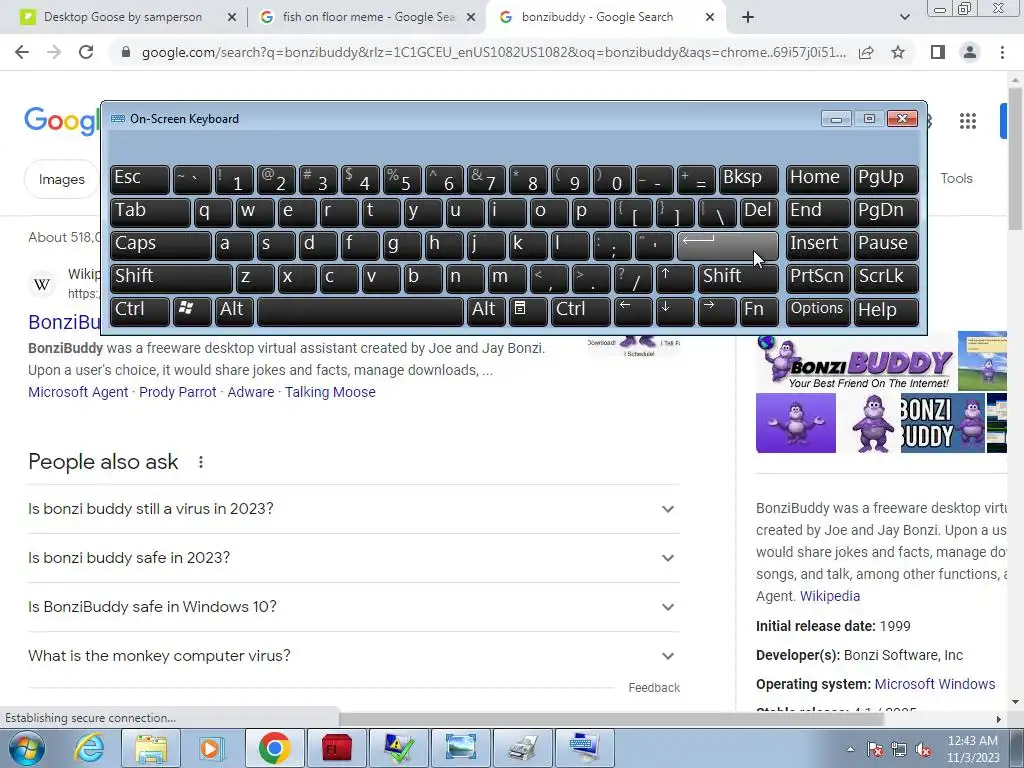Toggle the left Alt key
The image size is (1024, 768).
click(234, 310)
